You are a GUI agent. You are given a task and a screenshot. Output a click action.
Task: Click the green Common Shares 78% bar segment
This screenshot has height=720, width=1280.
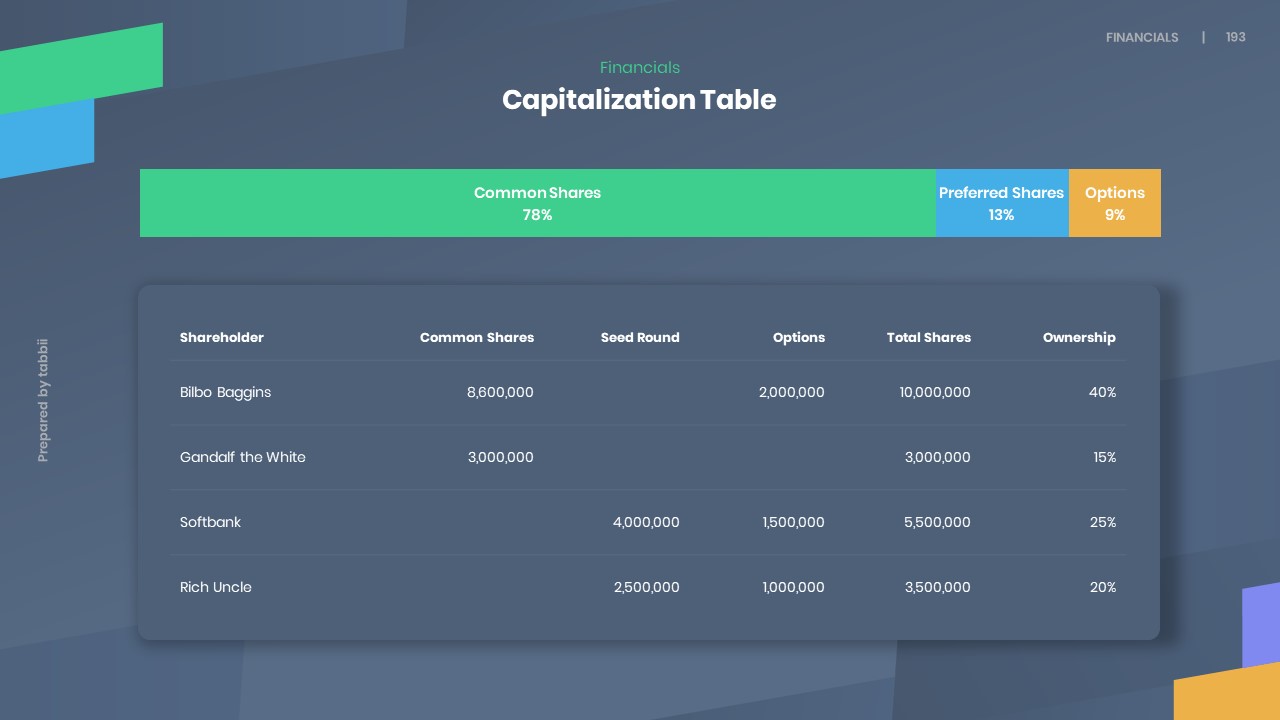point(537,203)
